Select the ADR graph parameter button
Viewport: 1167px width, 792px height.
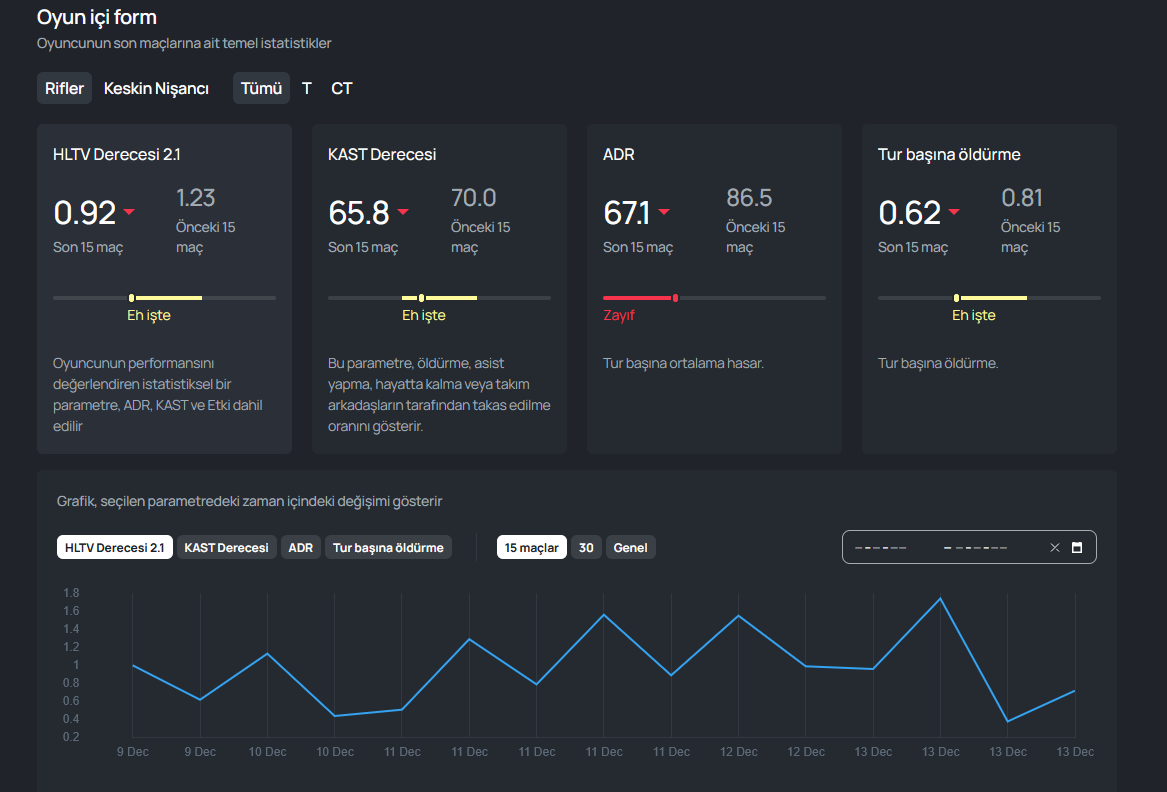click(301, 547)
